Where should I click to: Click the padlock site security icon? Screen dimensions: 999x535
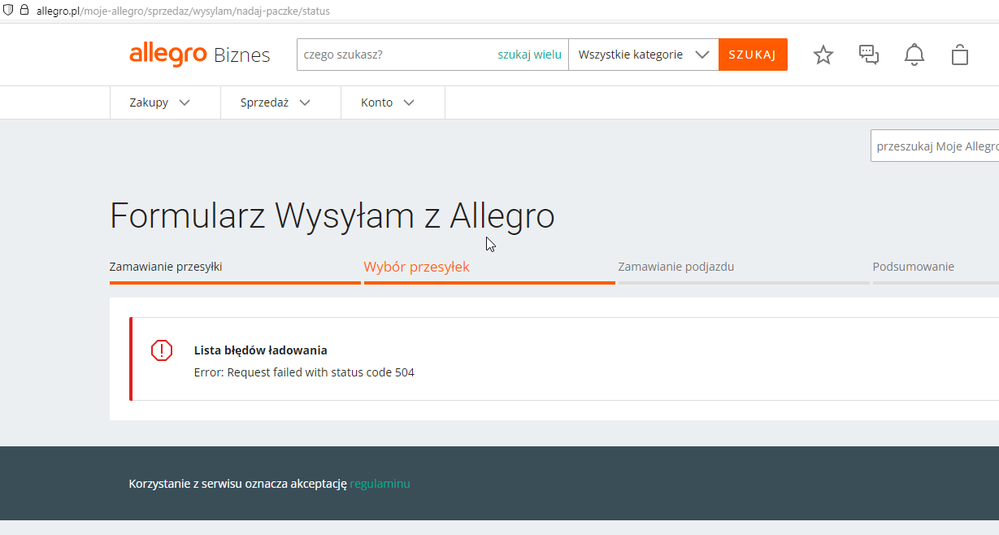[x=24, y=10]
